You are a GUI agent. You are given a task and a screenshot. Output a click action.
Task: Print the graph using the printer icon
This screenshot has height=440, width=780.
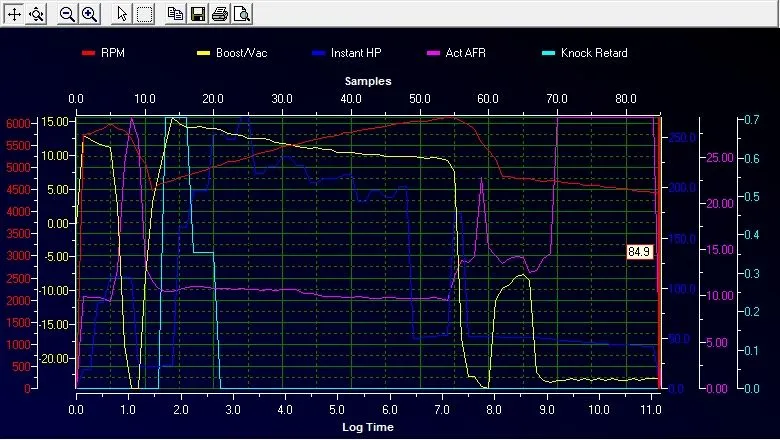click(x=219, y=14)
